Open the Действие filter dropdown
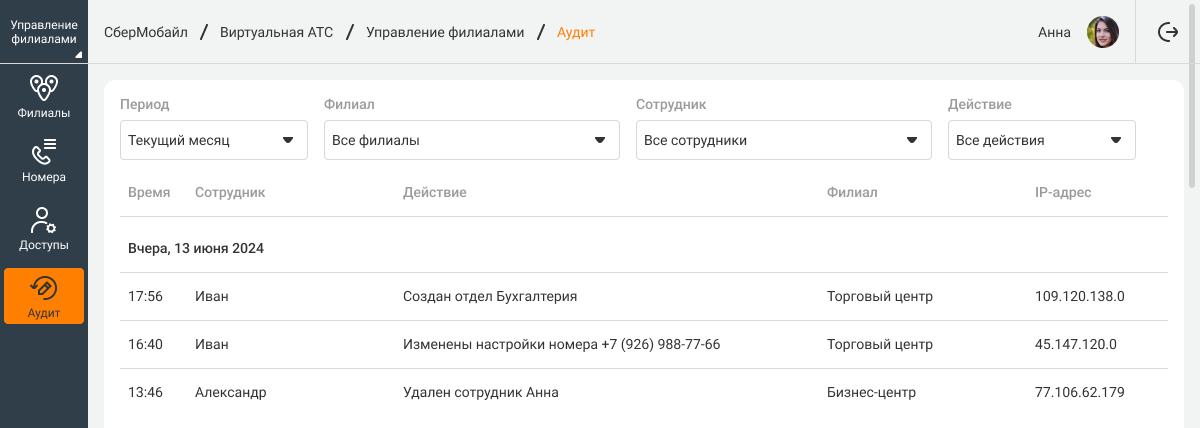This screenshot has height=428, width=1200. [x=1041, y=140]
